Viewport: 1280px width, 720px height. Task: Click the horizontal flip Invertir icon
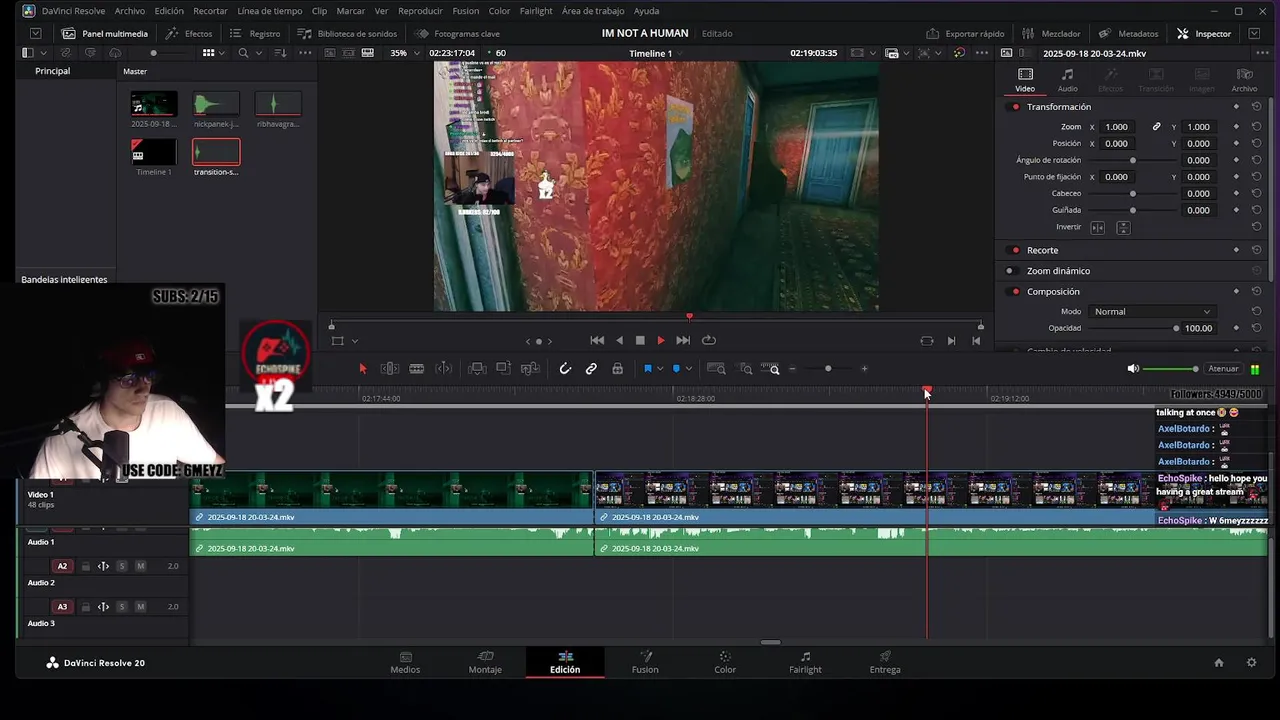tap(1097, 228)
